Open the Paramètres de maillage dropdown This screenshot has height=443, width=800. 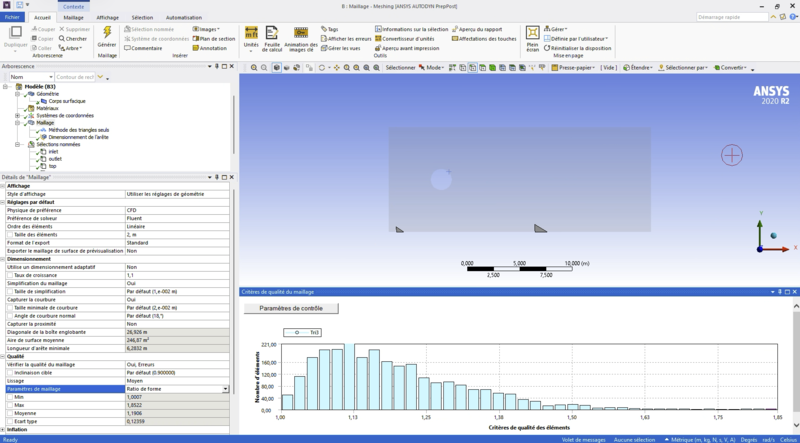(x=226, y=389)
